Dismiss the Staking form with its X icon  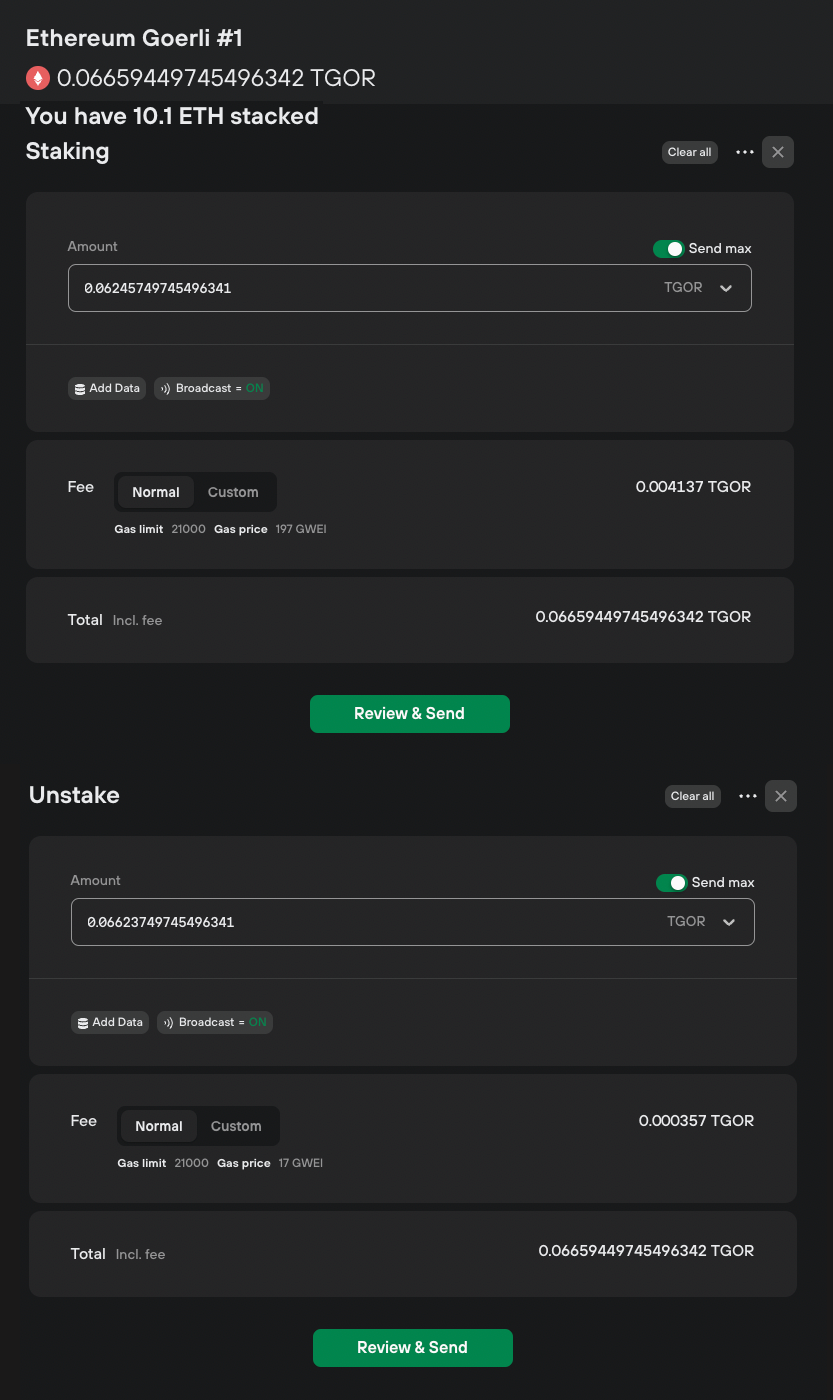point(778,152)
